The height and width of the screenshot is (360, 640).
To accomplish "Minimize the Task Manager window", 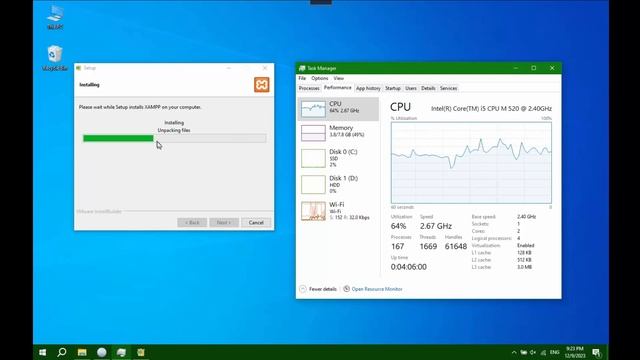I will 516,68.
